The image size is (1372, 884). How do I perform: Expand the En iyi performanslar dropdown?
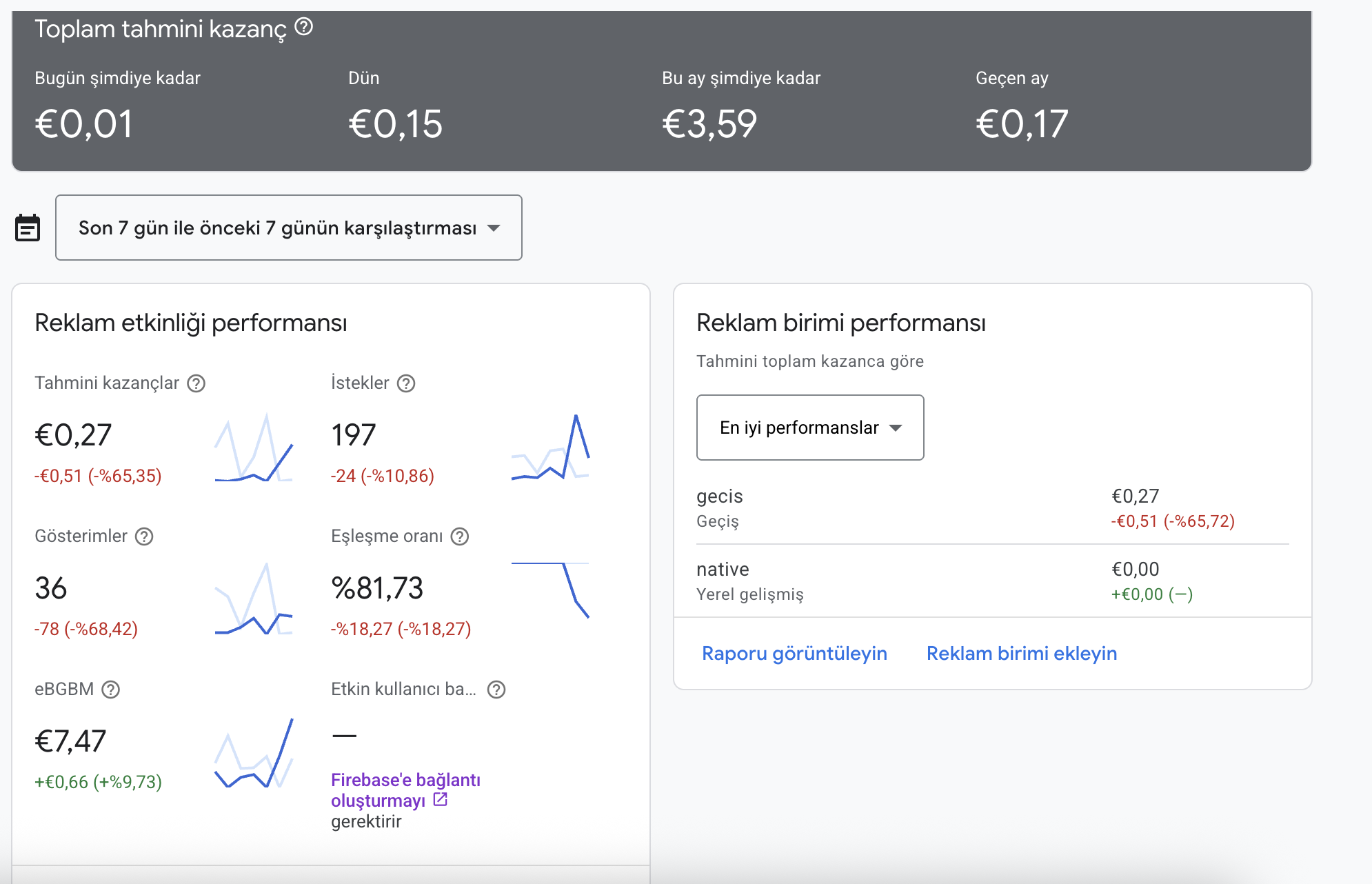810,428
